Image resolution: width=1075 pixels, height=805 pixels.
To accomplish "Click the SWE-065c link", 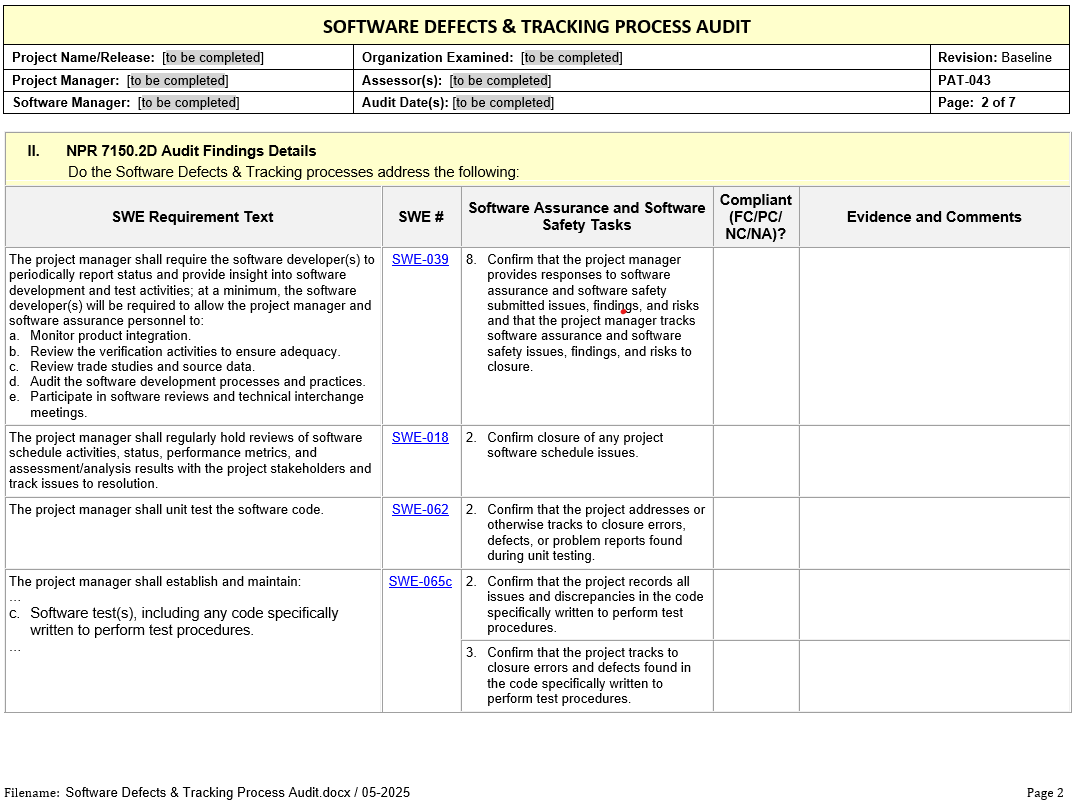I will (x=420, y=582).
